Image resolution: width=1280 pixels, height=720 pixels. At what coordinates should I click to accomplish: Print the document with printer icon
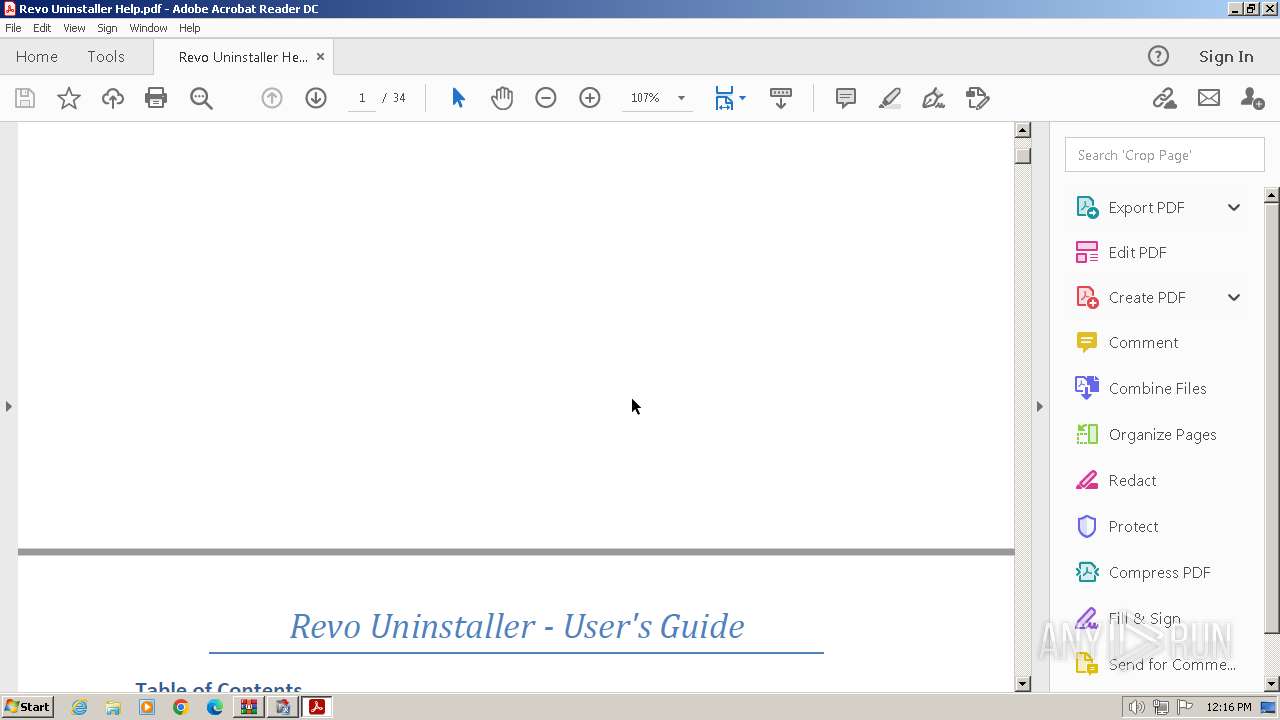(x=156, y=98)
